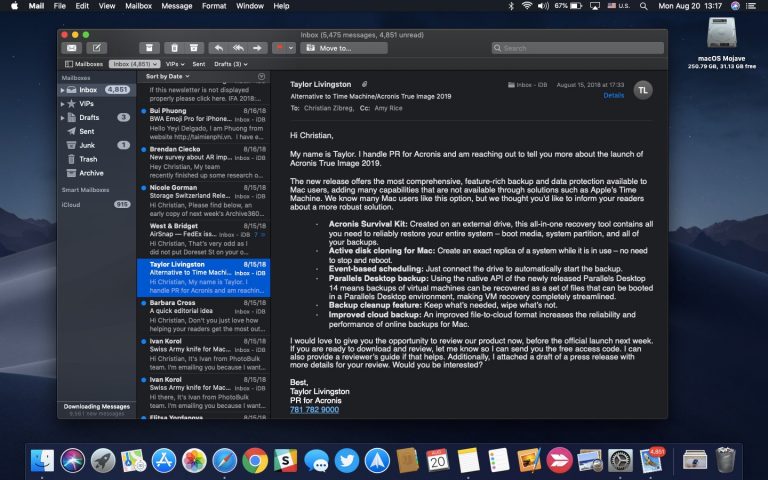
Task: Open Brendan Ciecko's New survey about AR email
Action: click(x=204, y=162)
